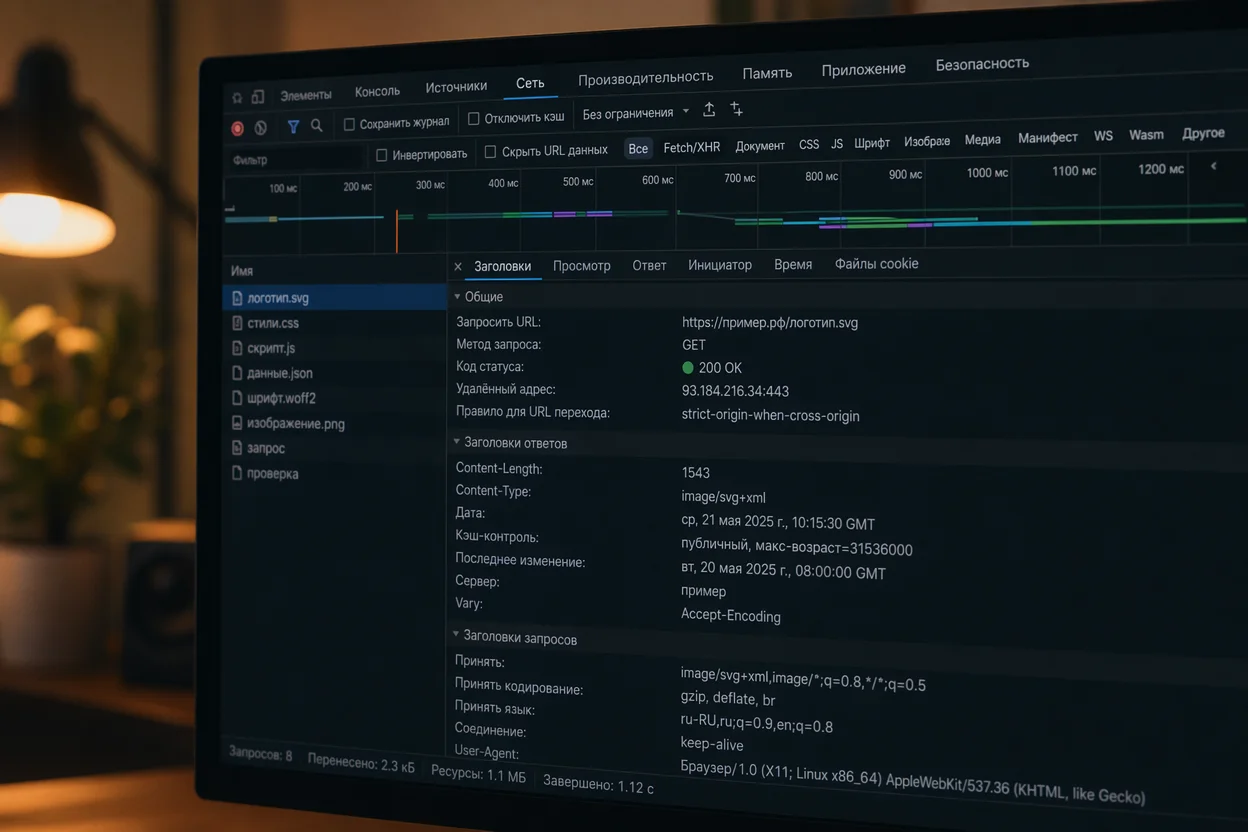Screen dimensions: 1248x832
Task: Close the request details pane with X
Action: 458,267
